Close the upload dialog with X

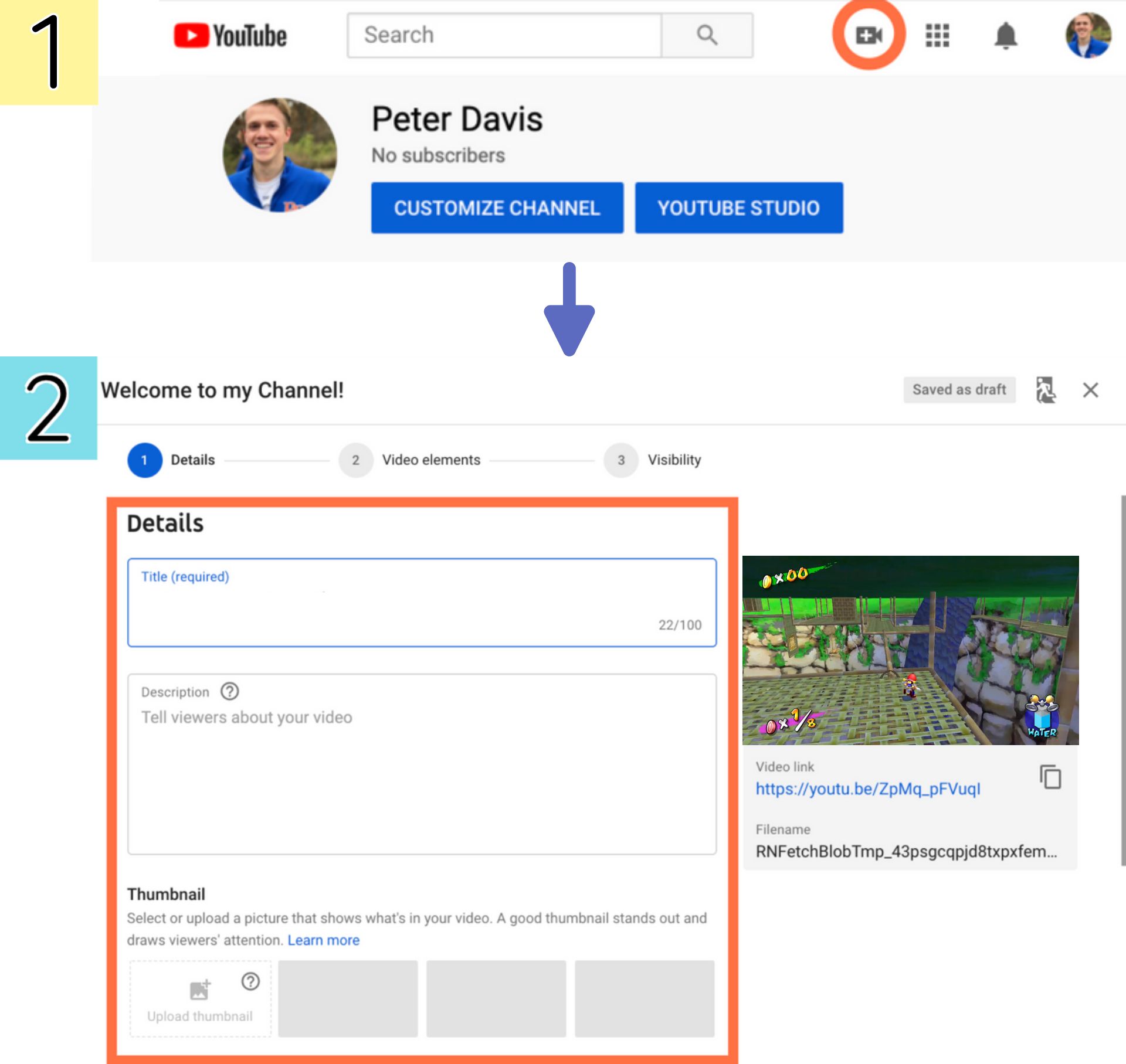(x=1090, y=390)
